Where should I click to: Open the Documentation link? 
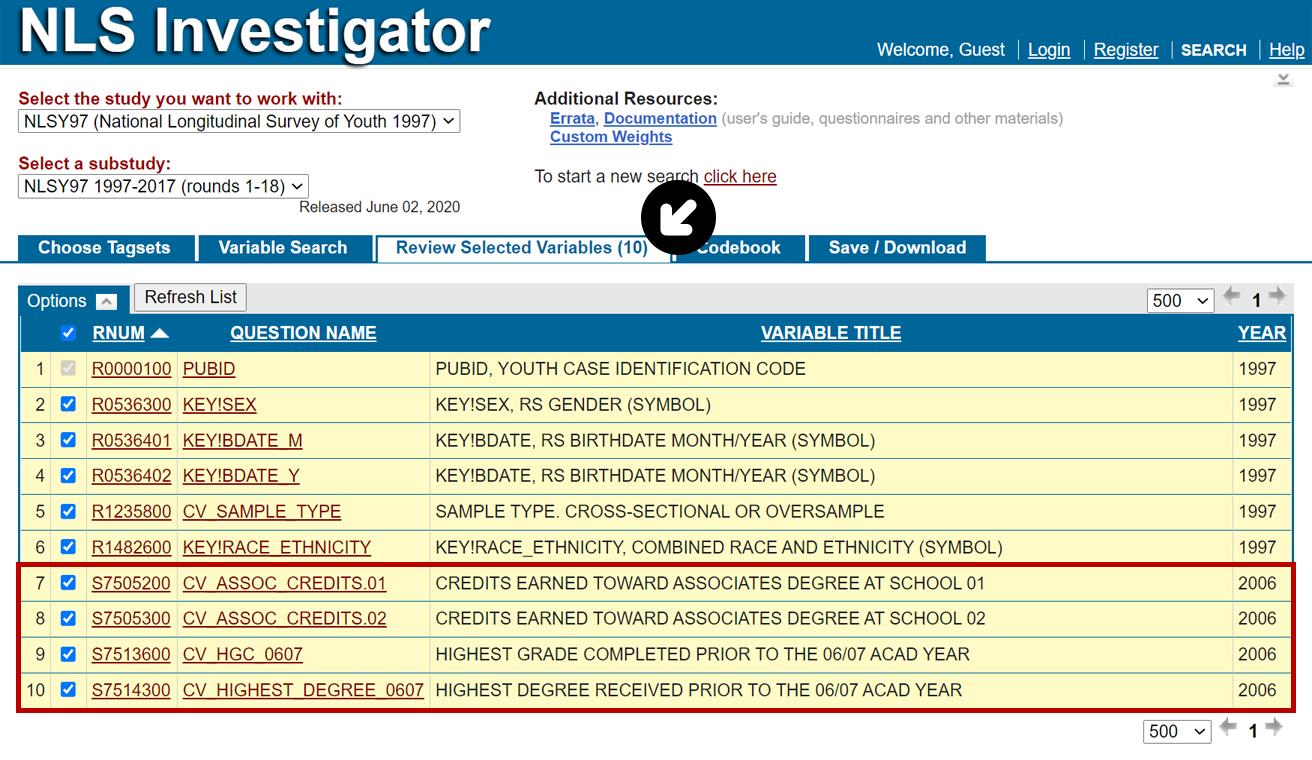(x=660, y=118)
